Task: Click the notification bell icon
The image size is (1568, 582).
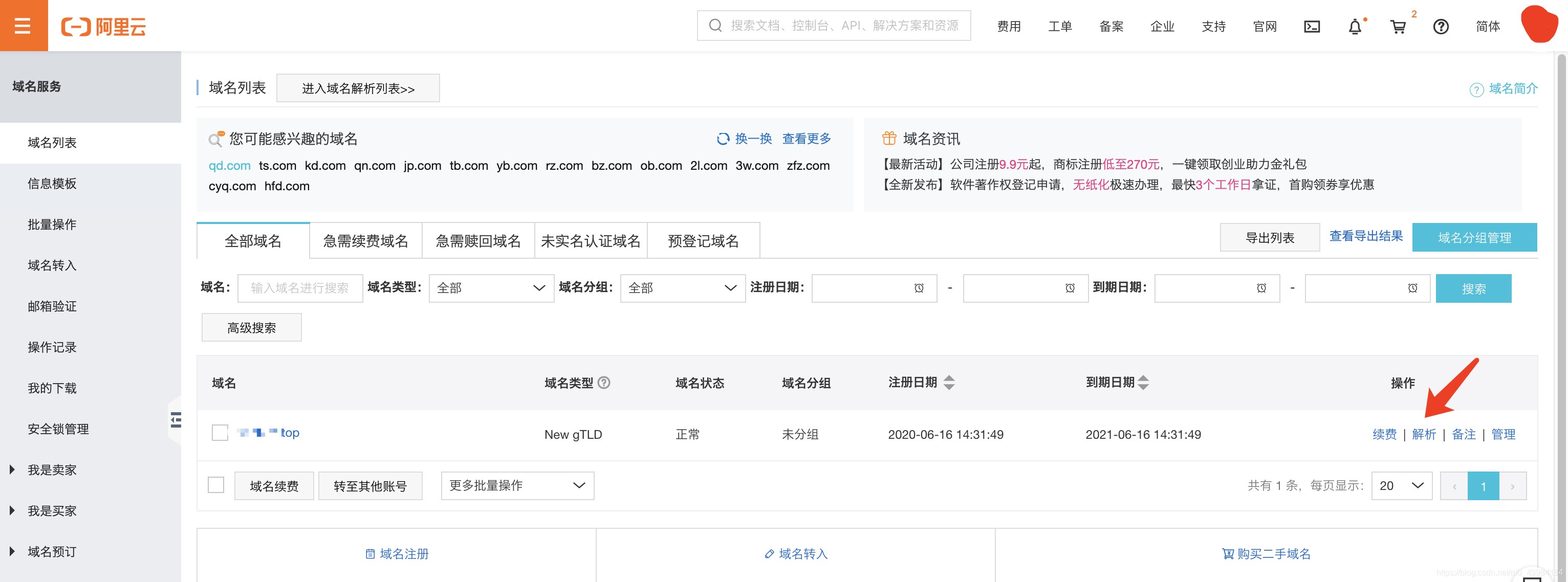Action: pyautogui.click(x=1355, y=27)
